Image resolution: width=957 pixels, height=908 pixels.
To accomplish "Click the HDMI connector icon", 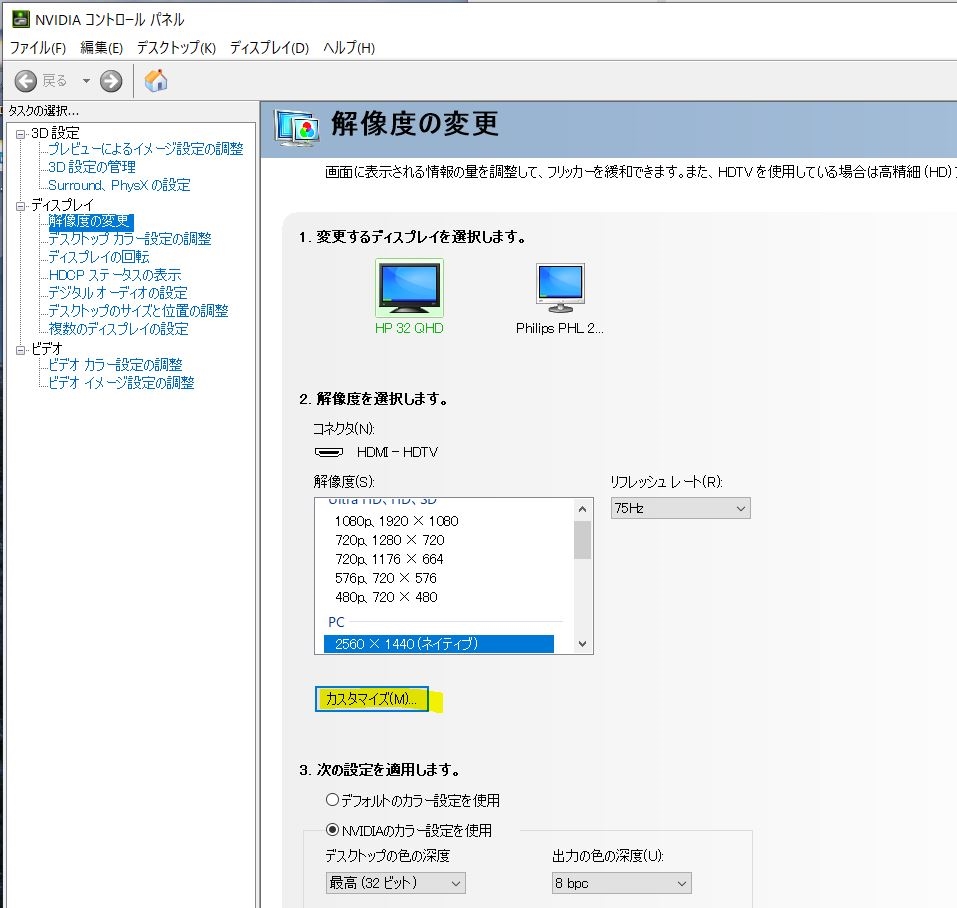I will click(329, 452).
